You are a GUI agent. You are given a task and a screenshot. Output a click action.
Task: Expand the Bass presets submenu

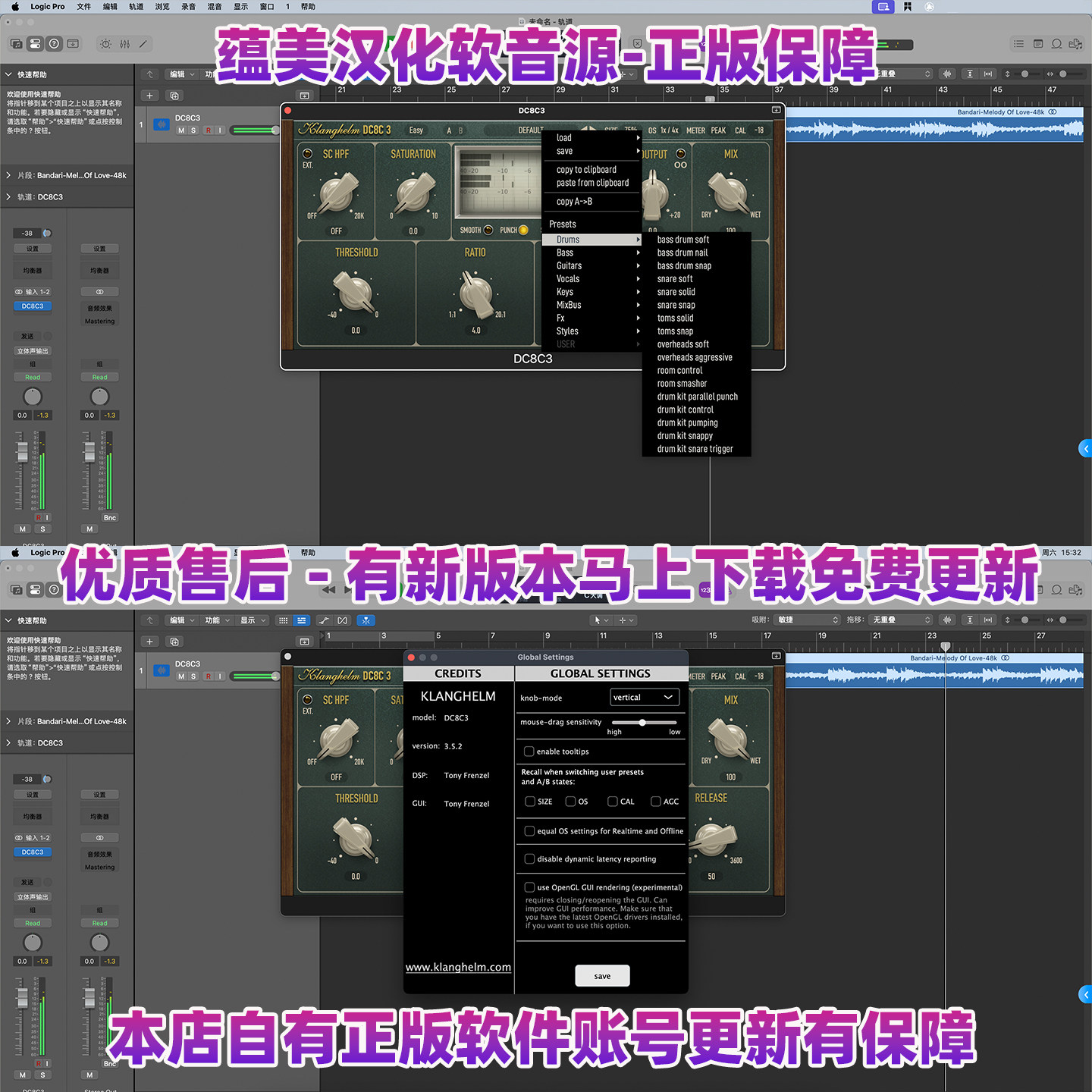click(x=592, y=253)
